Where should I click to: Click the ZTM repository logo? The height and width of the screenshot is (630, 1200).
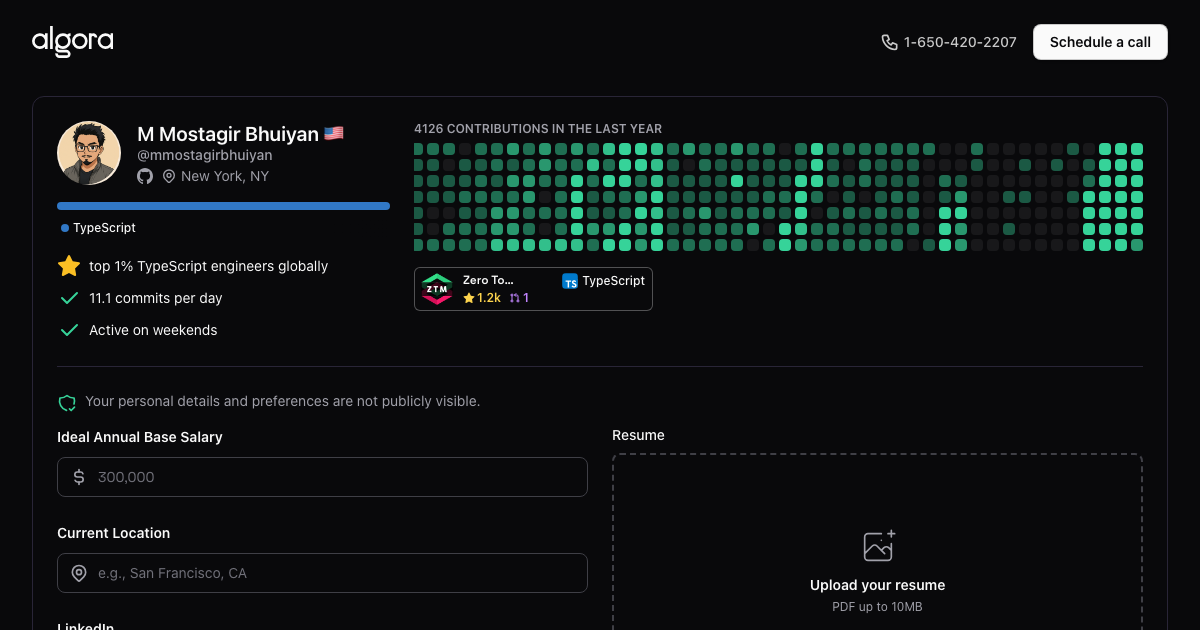coord(437,289)
